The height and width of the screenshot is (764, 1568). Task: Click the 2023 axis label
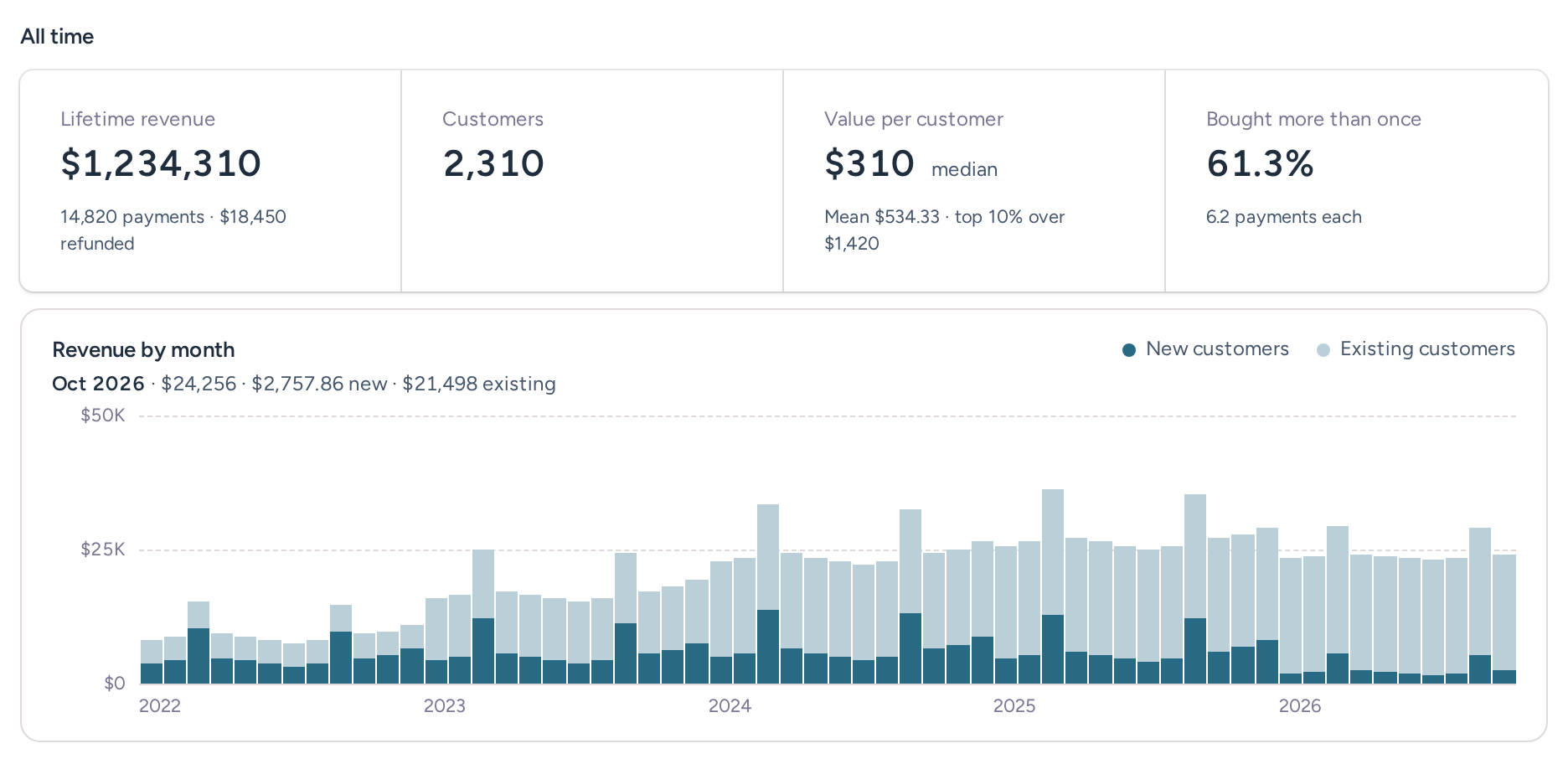point(445,705)
